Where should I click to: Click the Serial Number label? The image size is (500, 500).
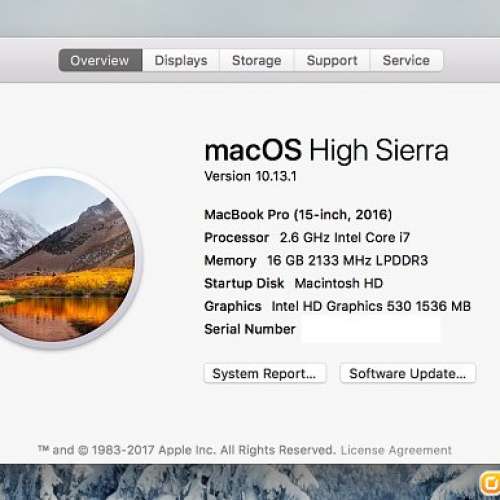point(250,329)
